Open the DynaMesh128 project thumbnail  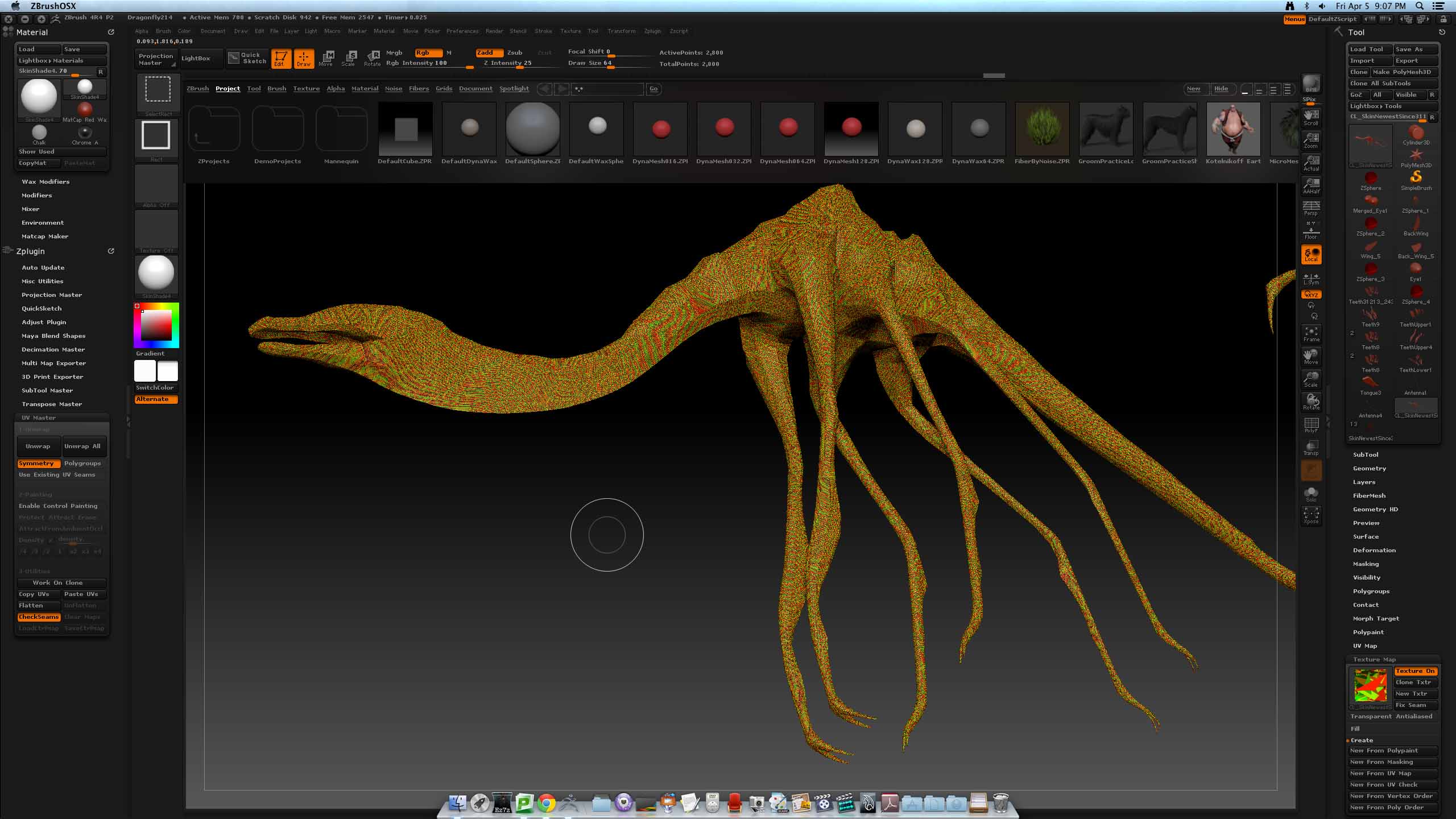point(851,129)
